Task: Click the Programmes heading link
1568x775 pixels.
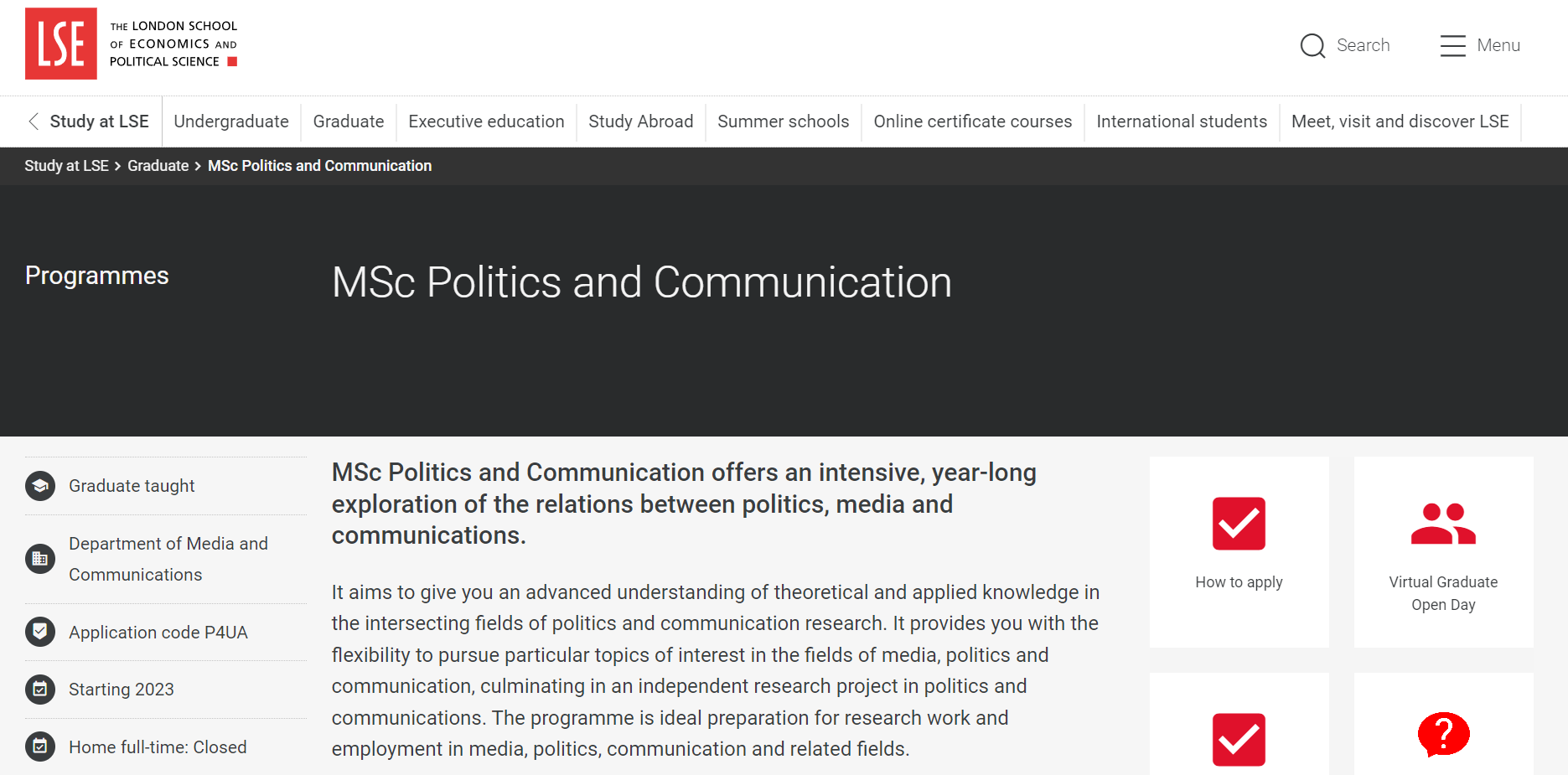Action: [97, 276]
